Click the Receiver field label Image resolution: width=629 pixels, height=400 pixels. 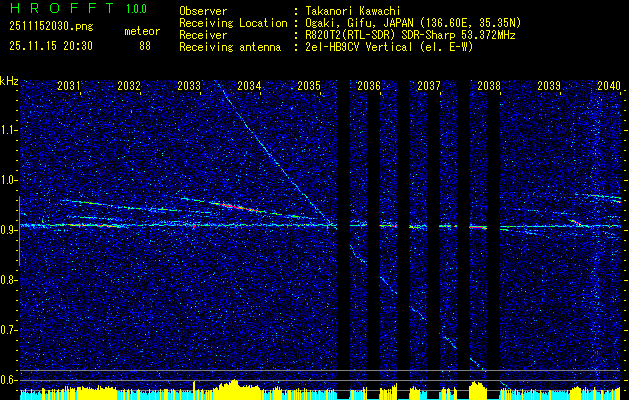pyautogui.click(x=203, y=35)
